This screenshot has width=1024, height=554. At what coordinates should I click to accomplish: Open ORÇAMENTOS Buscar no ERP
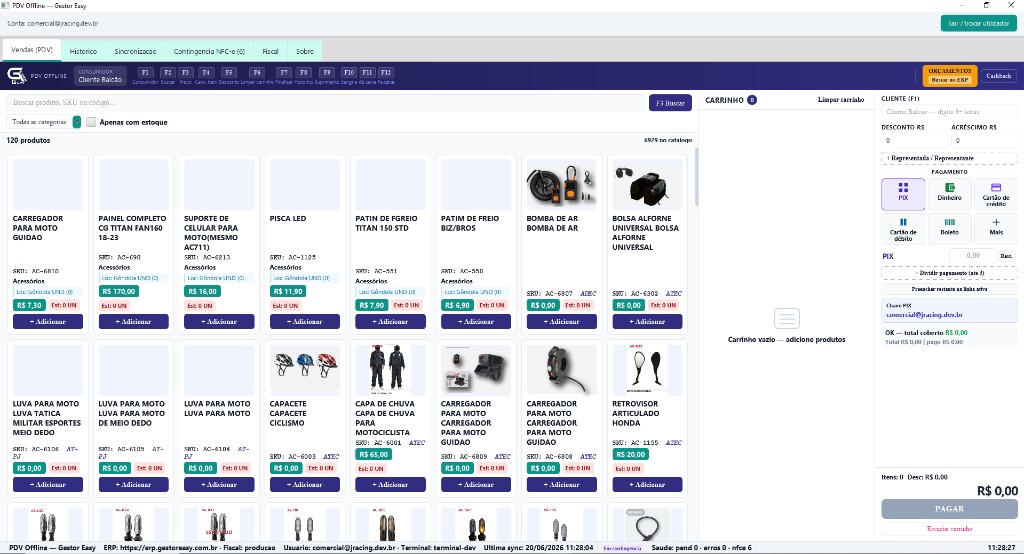tap(950, 76)
